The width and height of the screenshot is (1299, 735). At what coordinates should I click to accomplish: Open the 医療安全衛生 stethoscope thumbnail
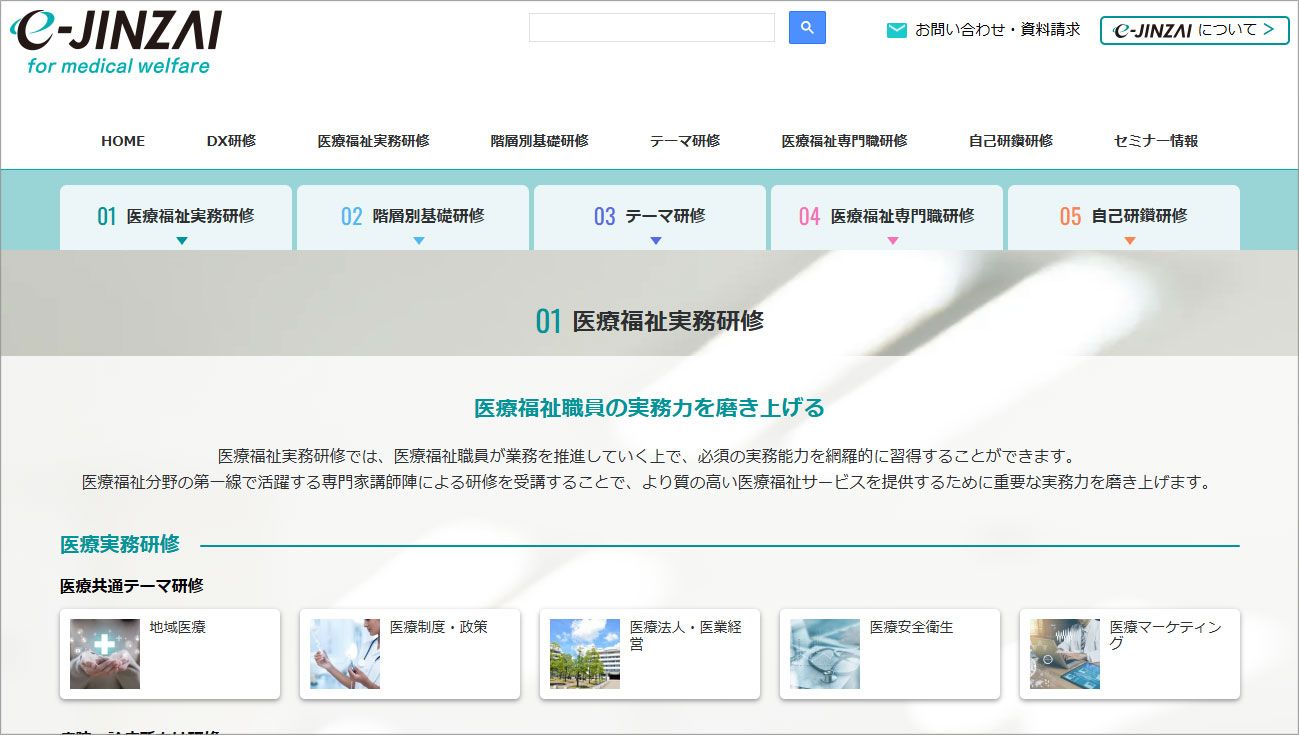click(825, 654)
